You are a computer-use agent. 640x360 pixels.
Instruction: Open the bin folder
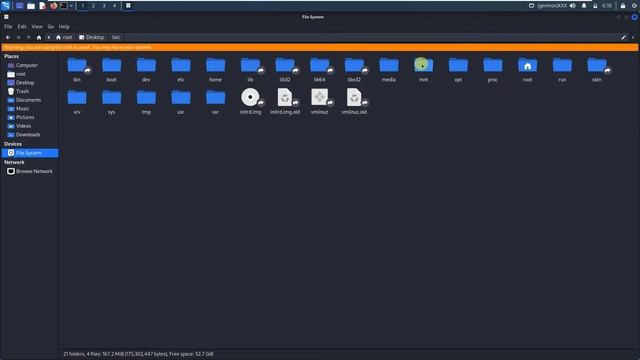tap(77, 65)
